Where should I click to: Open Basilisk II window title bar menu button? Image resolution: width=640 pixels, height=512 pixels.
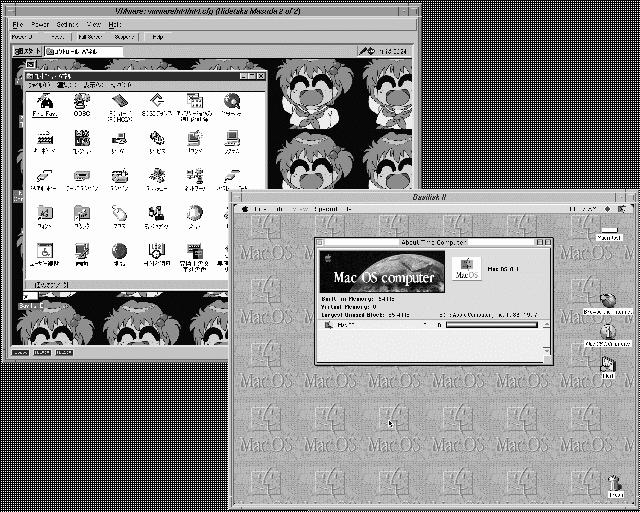click(x=236, y=198)
